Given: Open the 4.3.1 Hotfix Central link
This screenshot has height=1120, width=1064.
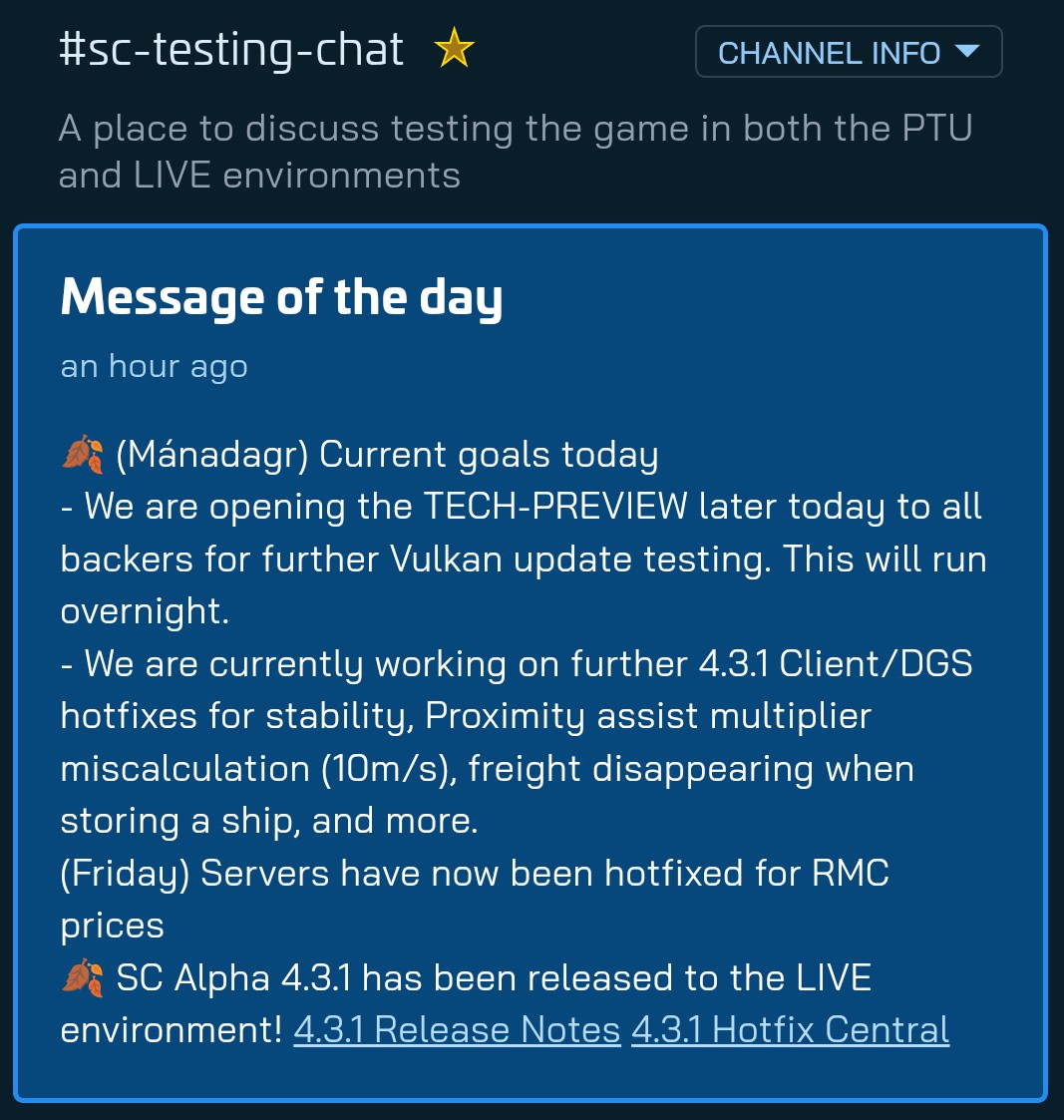Looking at the screenshot, I should point(791,1030).
